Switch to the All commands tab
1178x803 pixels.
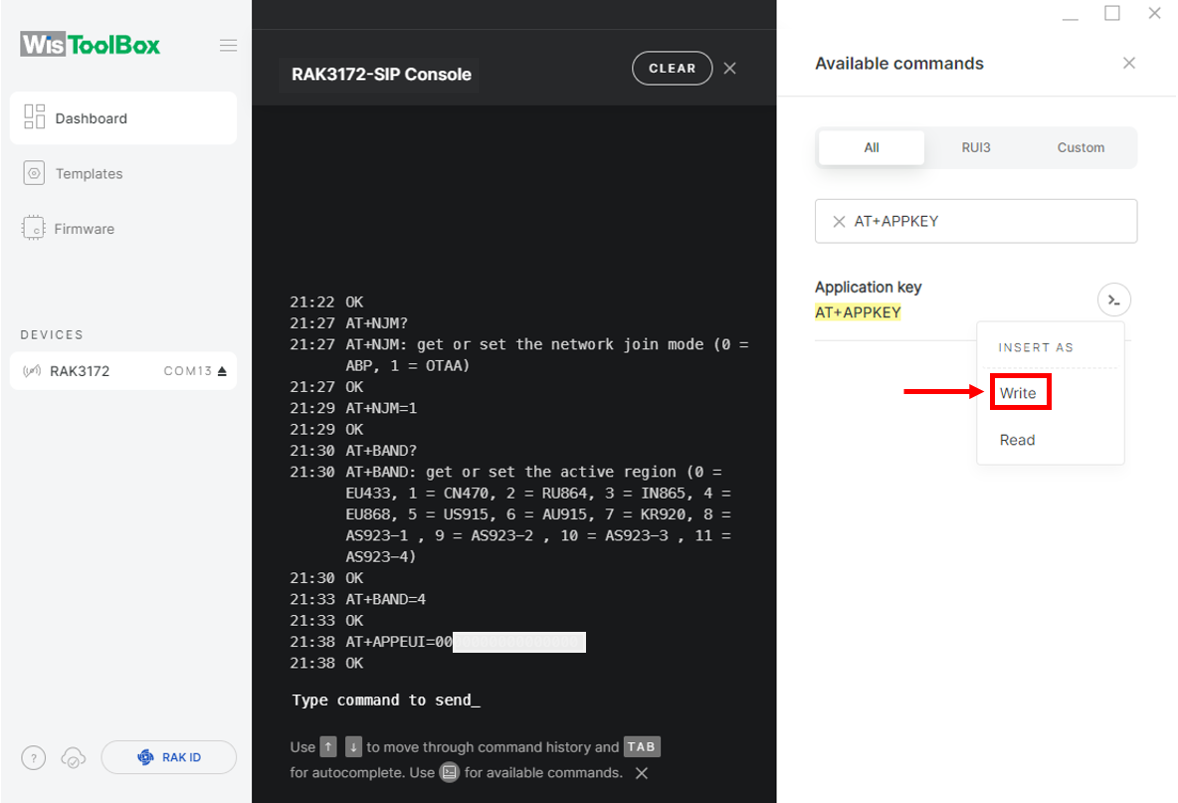click(871, 147)
